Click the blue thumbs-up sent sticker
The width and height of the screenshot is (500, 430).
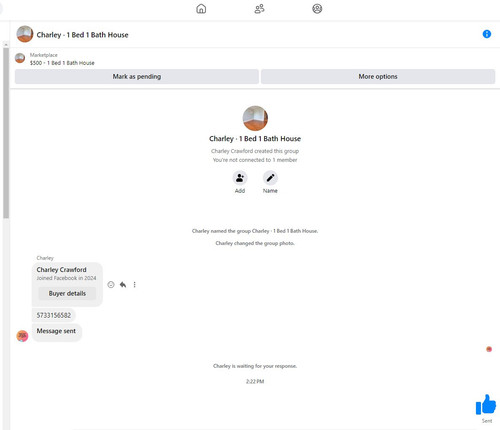click(x=486, y=405)
